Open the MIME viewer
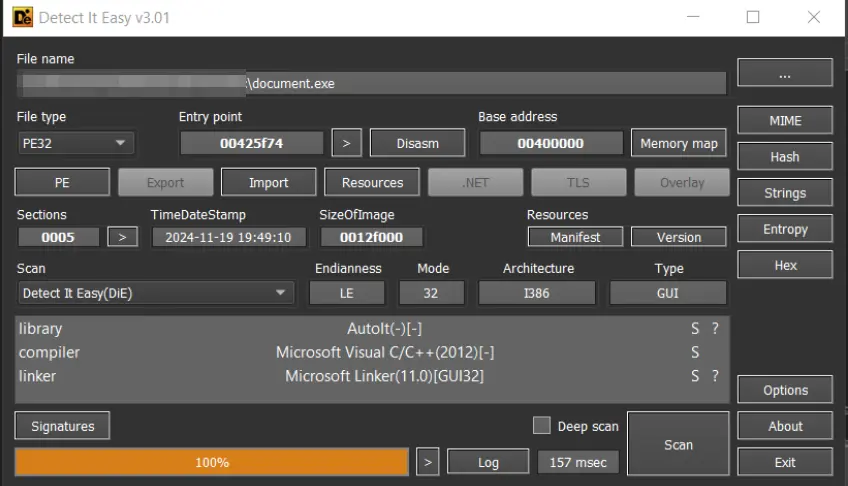 pos(785,121)
